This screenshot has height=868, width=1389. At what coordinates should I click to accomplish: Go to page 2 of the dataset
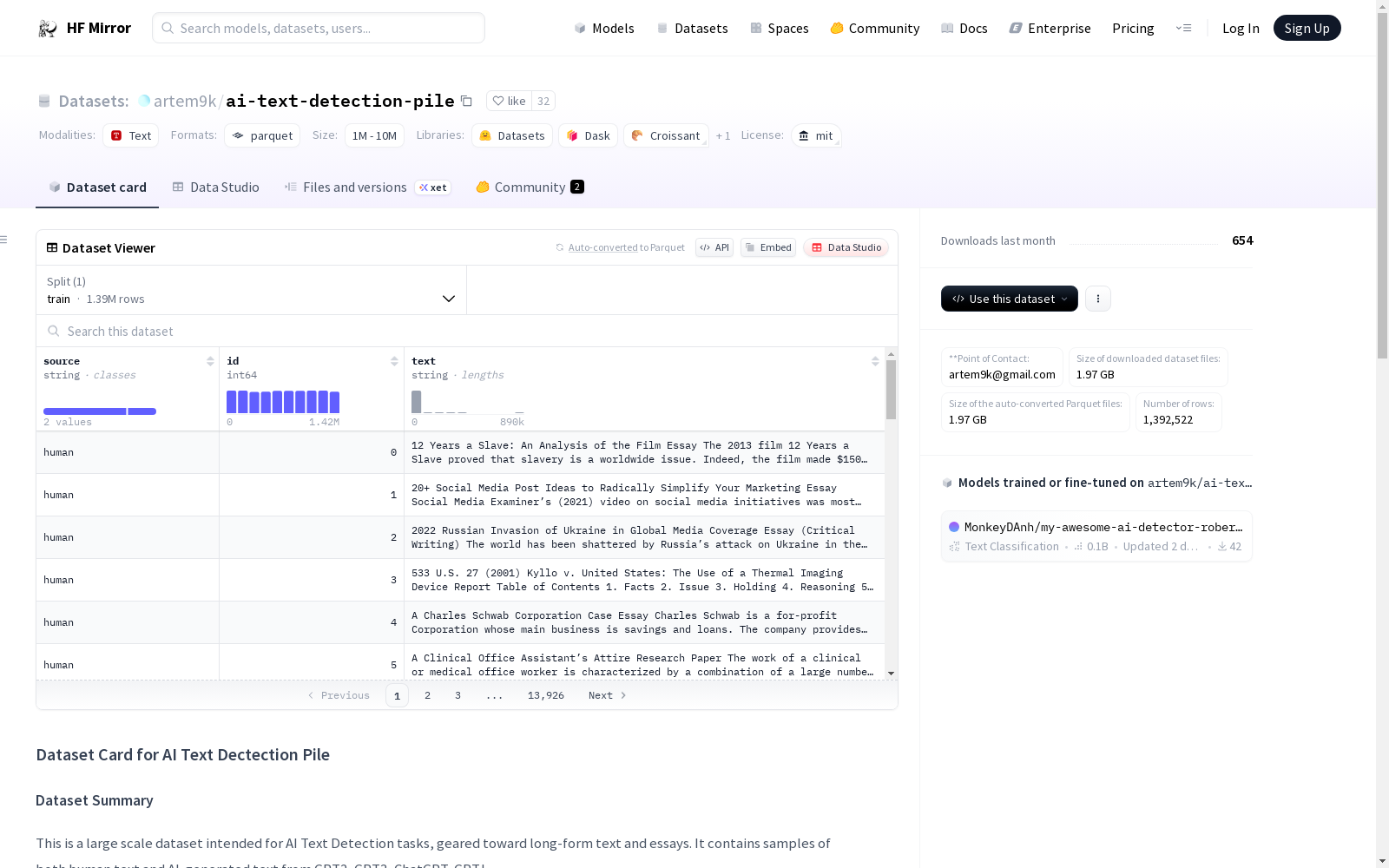click(x=427, y=695)
